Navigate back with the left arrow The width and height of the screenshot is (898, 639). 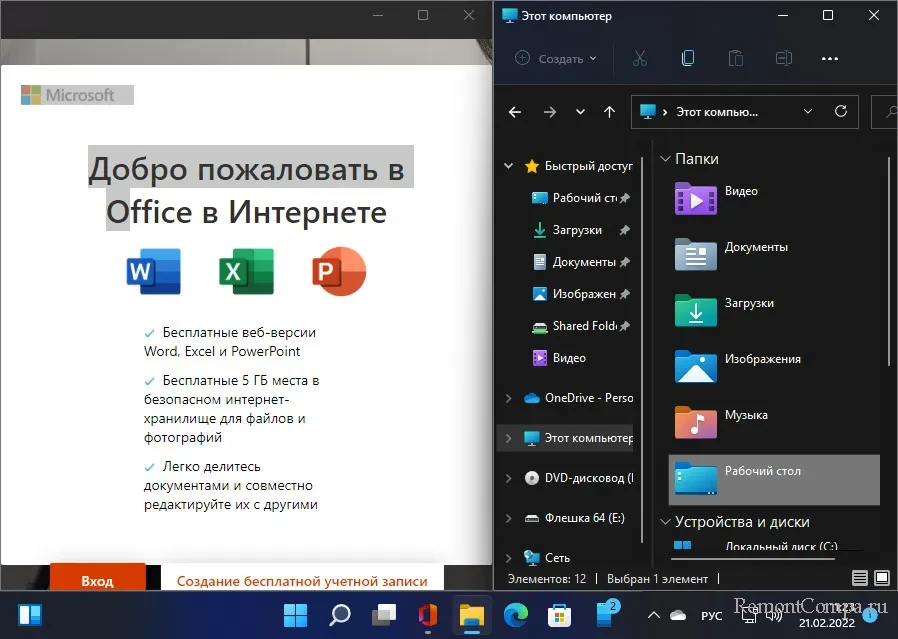click(515, 112)
